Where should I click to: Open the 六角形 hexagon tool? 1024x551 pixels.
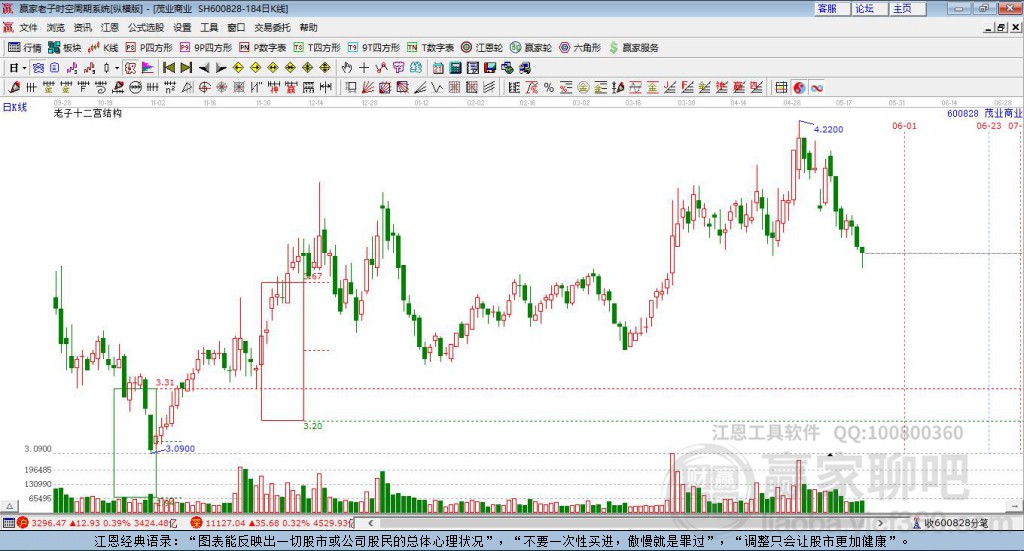(580, 48)
